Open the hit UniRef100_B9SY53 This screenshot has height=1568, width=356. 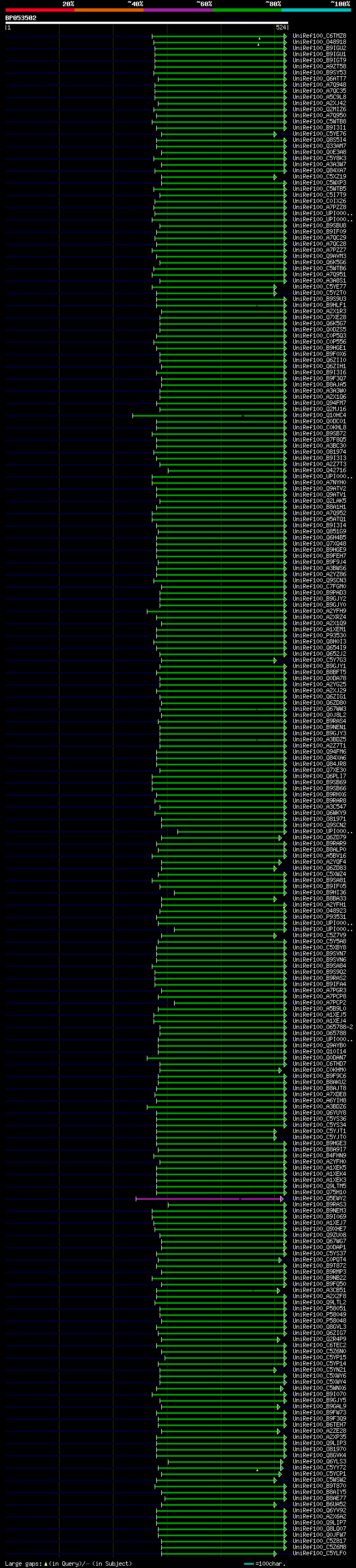(319, 72)
